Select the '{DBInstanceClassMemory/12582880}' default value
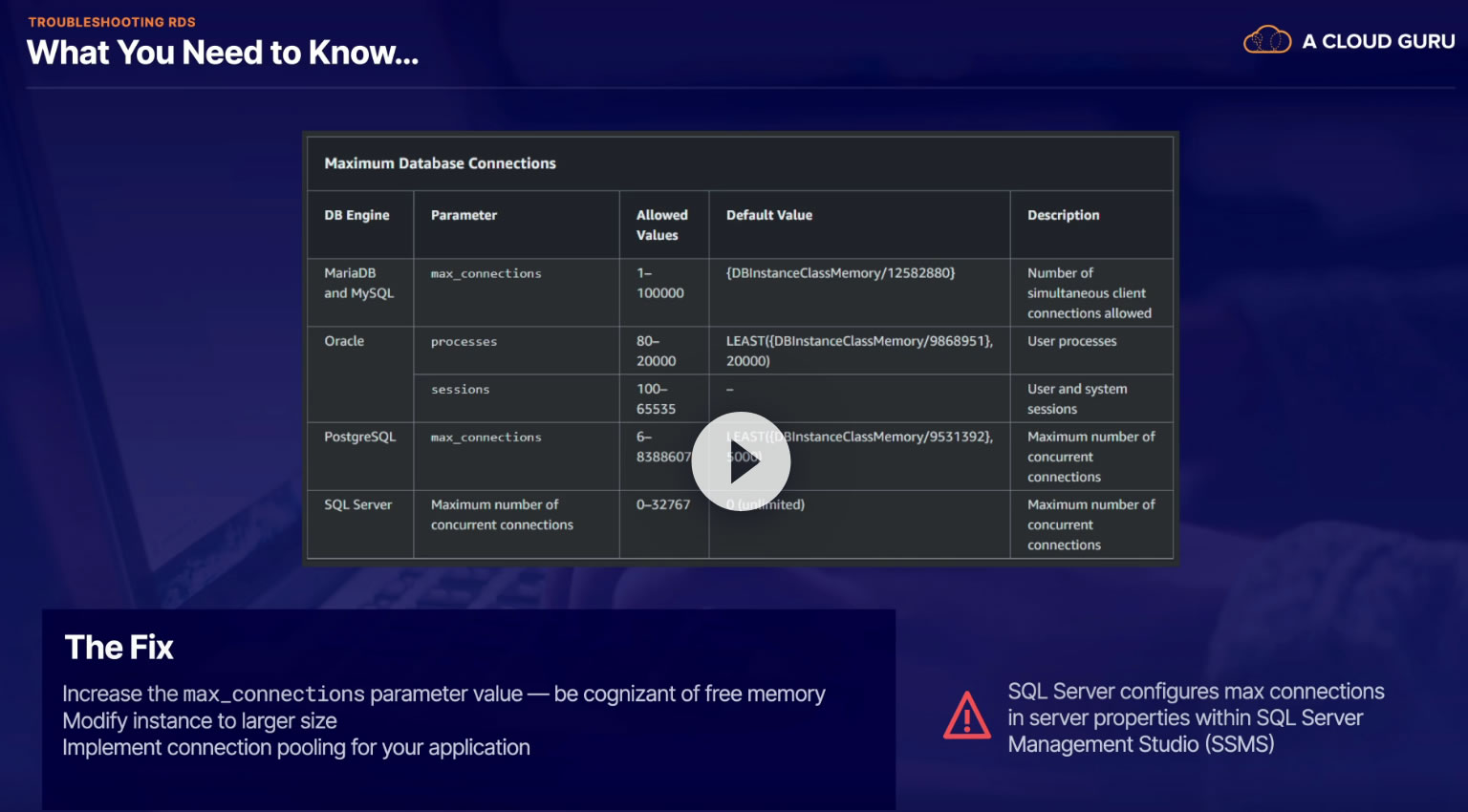The height and width of the screenshot is (812, 1468). (841, 273)
